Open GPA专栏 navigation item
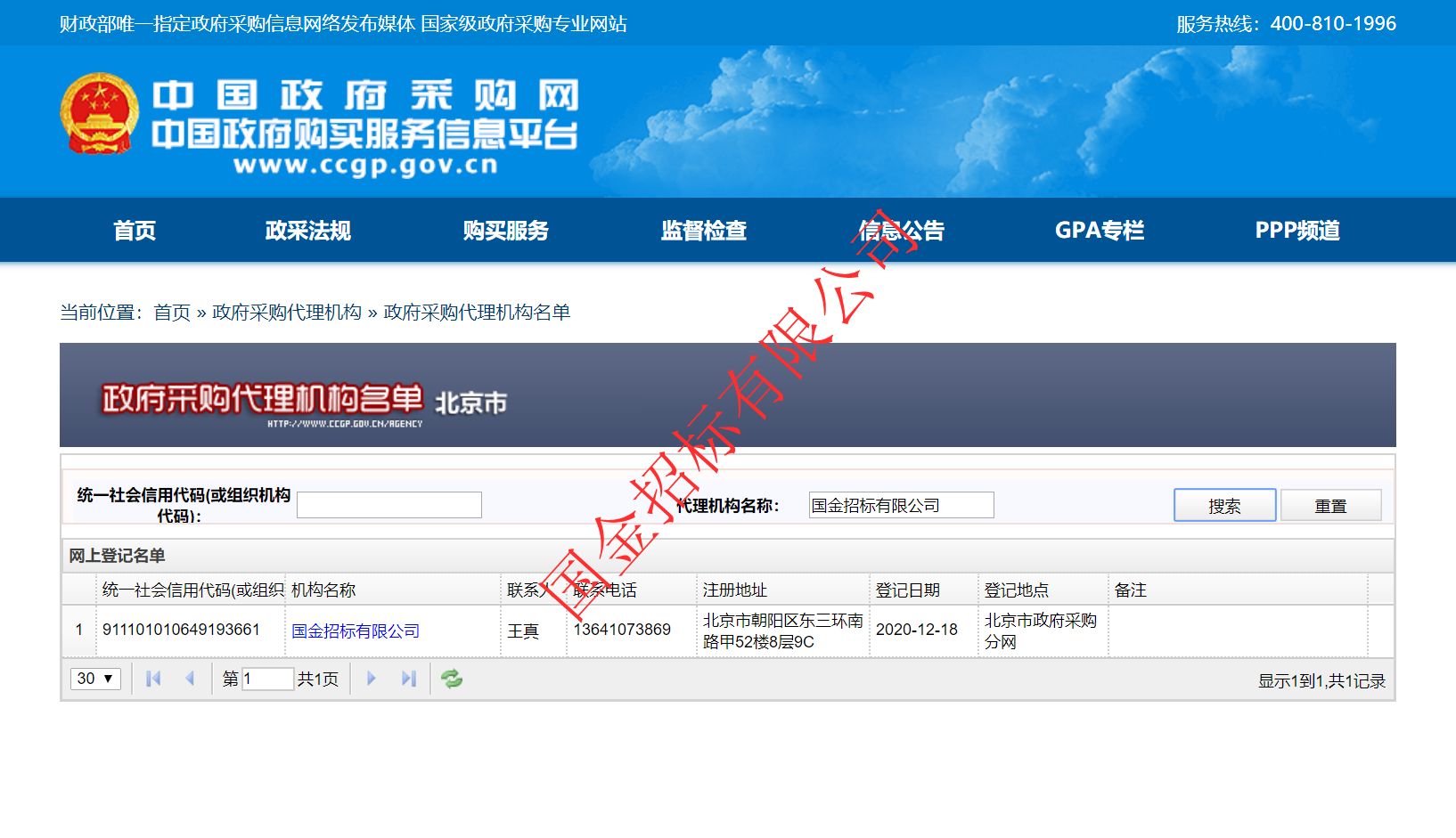The image size is (1456, 838). 1099,231
